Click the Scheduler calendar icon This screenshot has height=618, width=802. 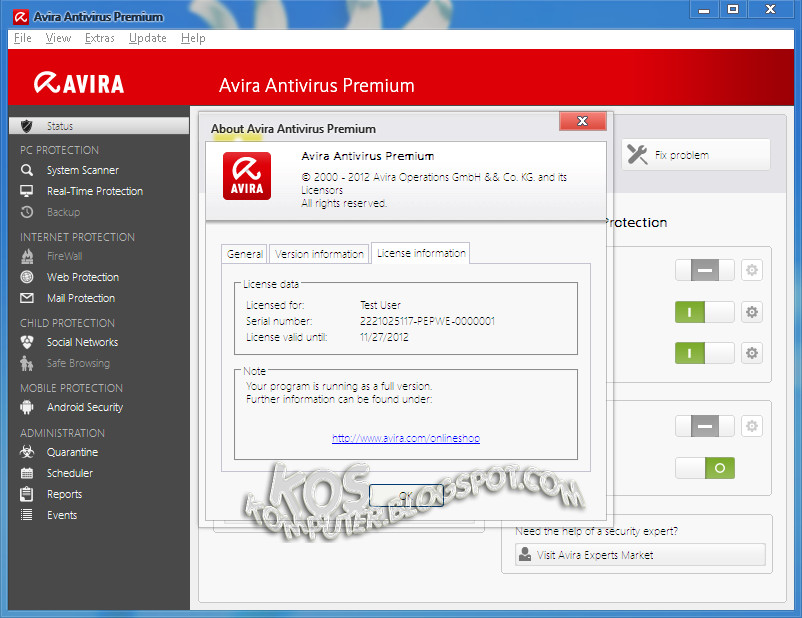click(27, 473)
